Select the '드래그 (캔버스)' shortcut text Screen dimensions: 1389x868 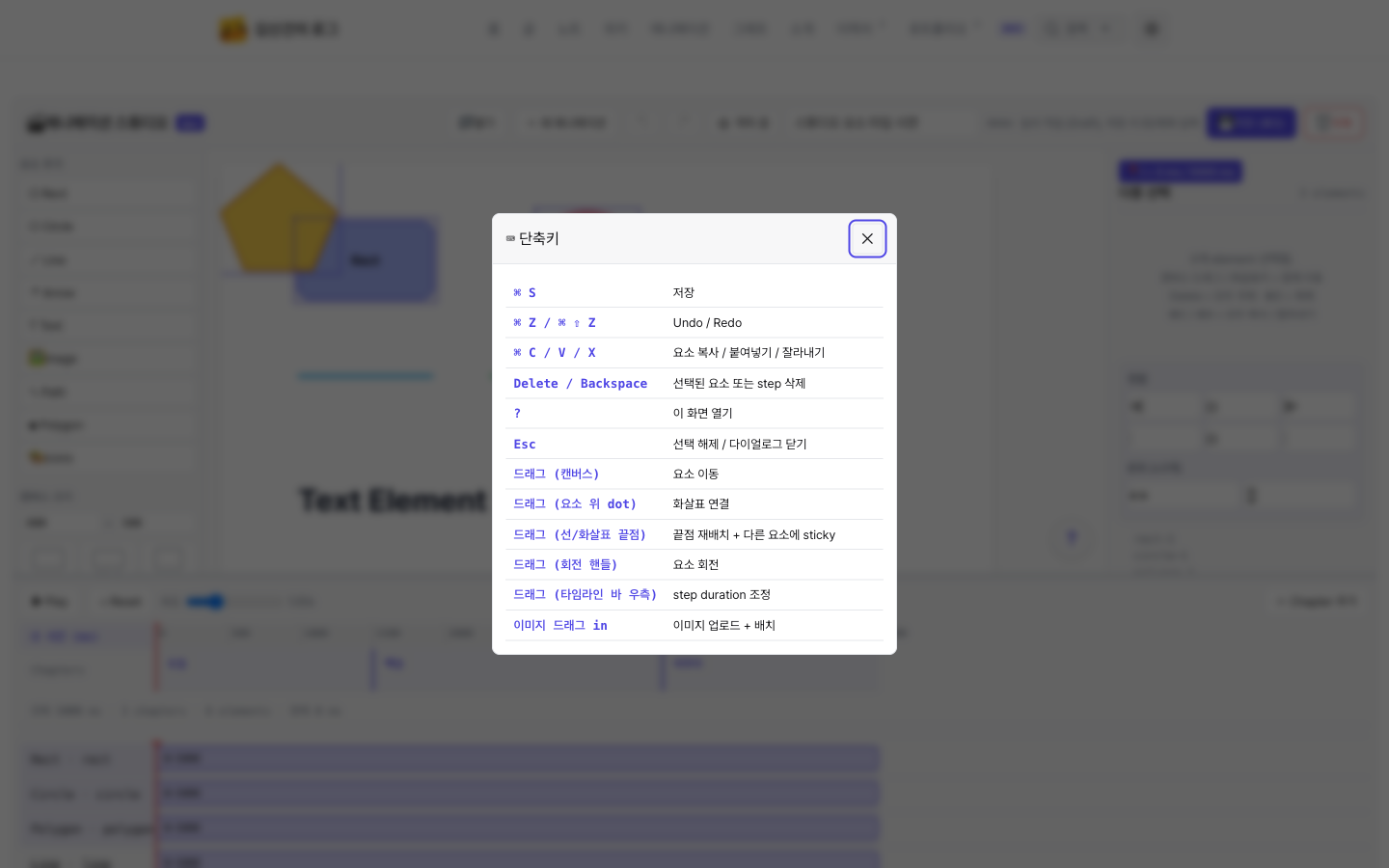point(557,475)
